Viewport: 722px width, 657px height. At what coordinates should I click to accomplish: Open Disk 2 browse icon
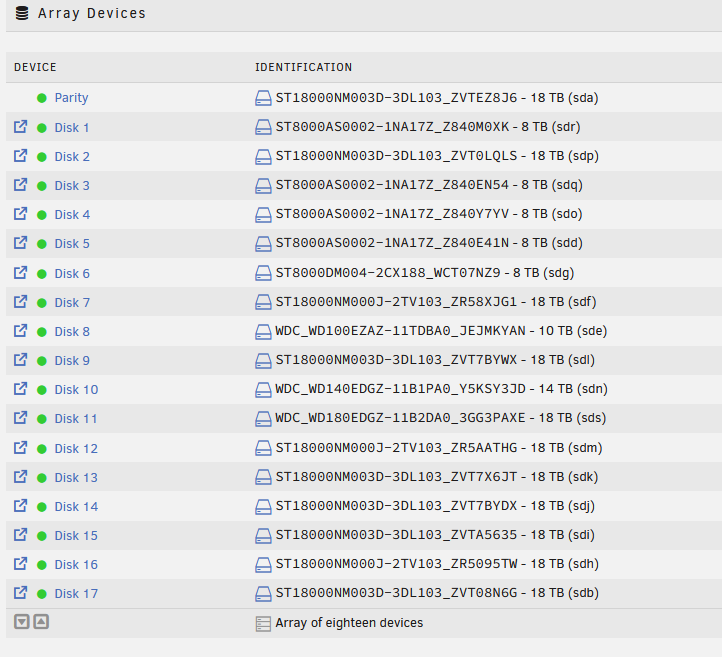point(20,156)
